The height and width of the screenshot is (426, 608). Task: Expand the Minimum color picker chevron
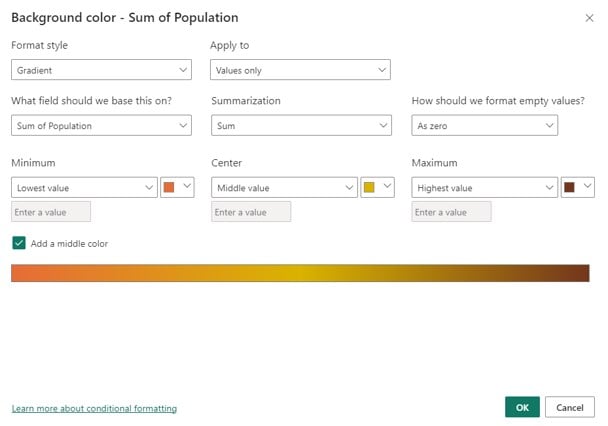187,186
